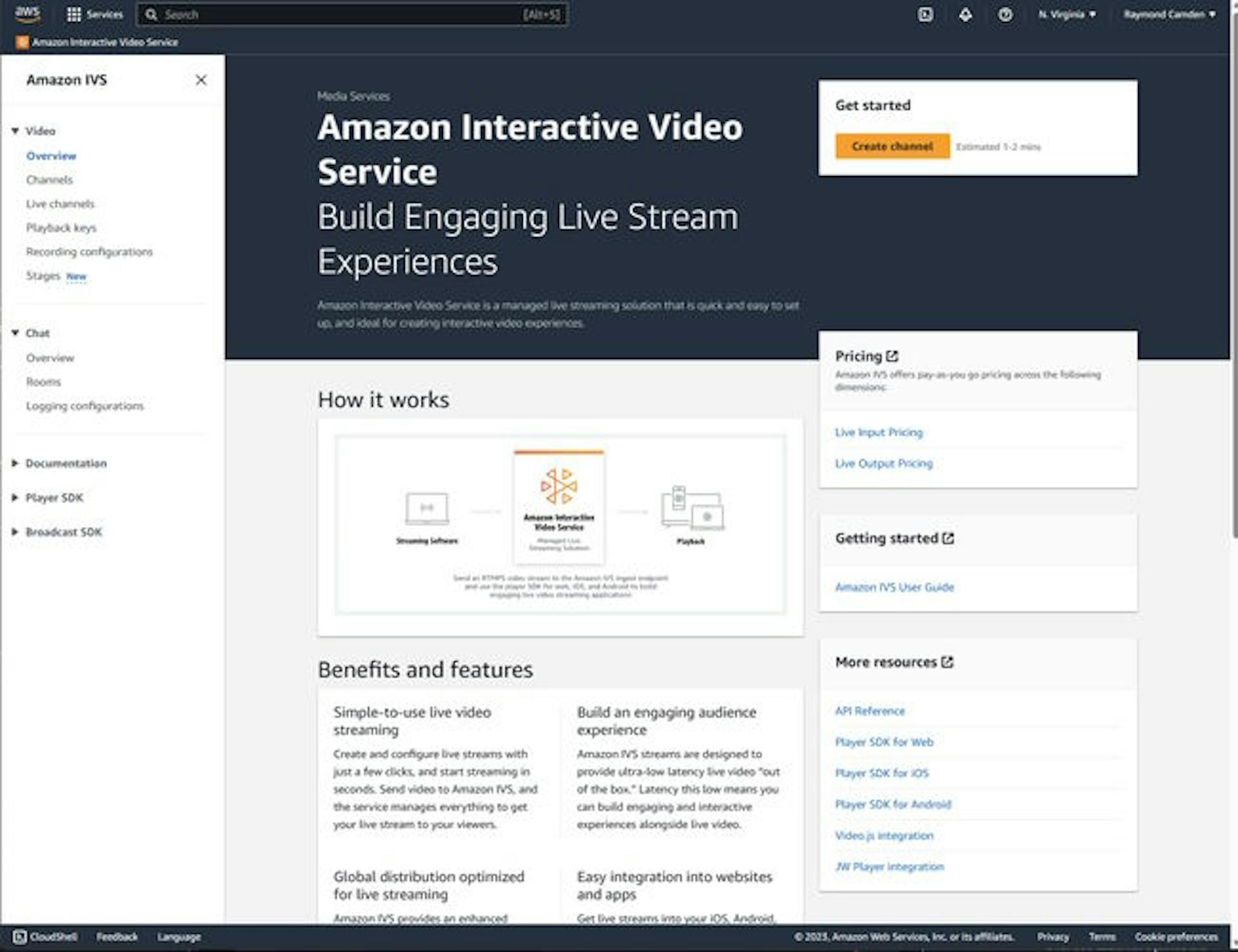Click the How it works diagram image
The height and width of the screenshot is (952, 1238).
pos(560,524)
